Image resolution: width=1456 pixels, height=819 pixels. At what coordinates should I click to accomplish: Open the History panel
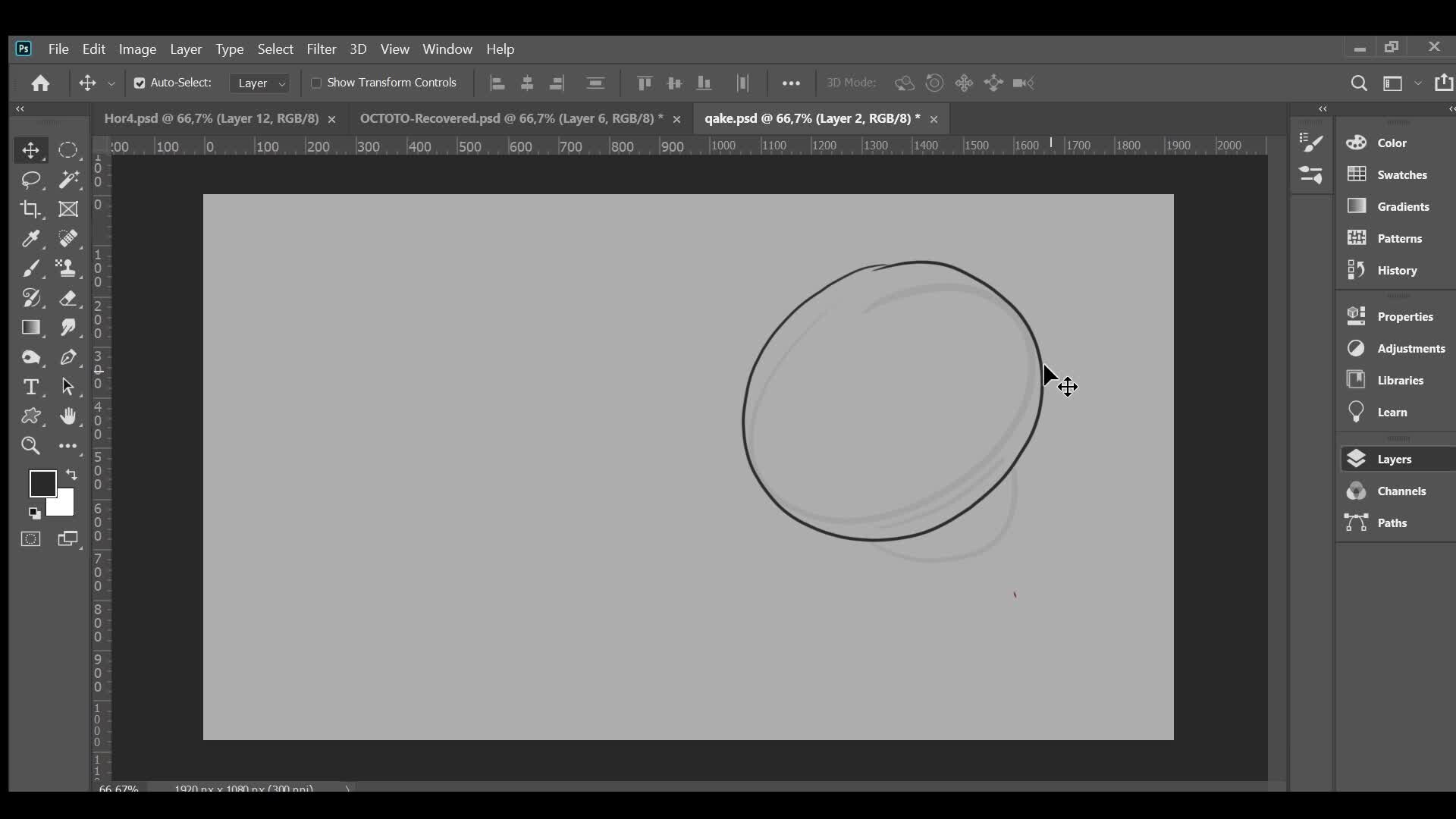pyautogui.click(x=1397, y=271)
